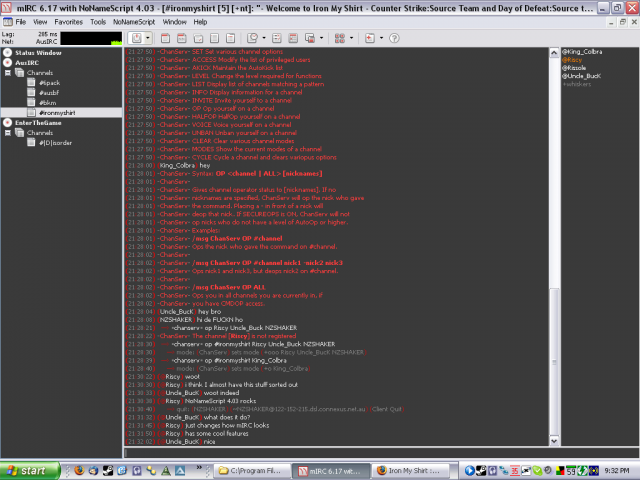Open dropdown beside the red star page icon
The image size is (640, 480).
point(381,38)
